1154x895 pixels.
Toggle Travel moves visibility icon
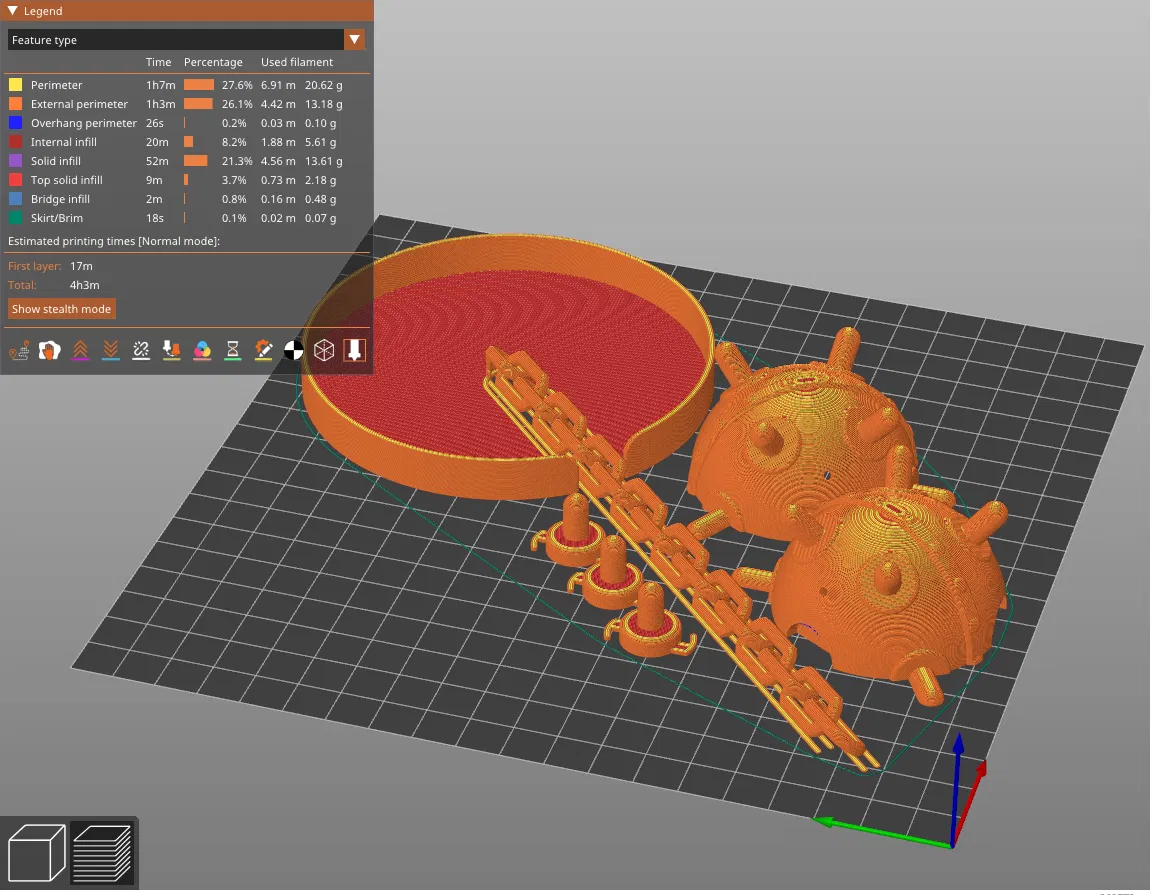coord(19,350)
